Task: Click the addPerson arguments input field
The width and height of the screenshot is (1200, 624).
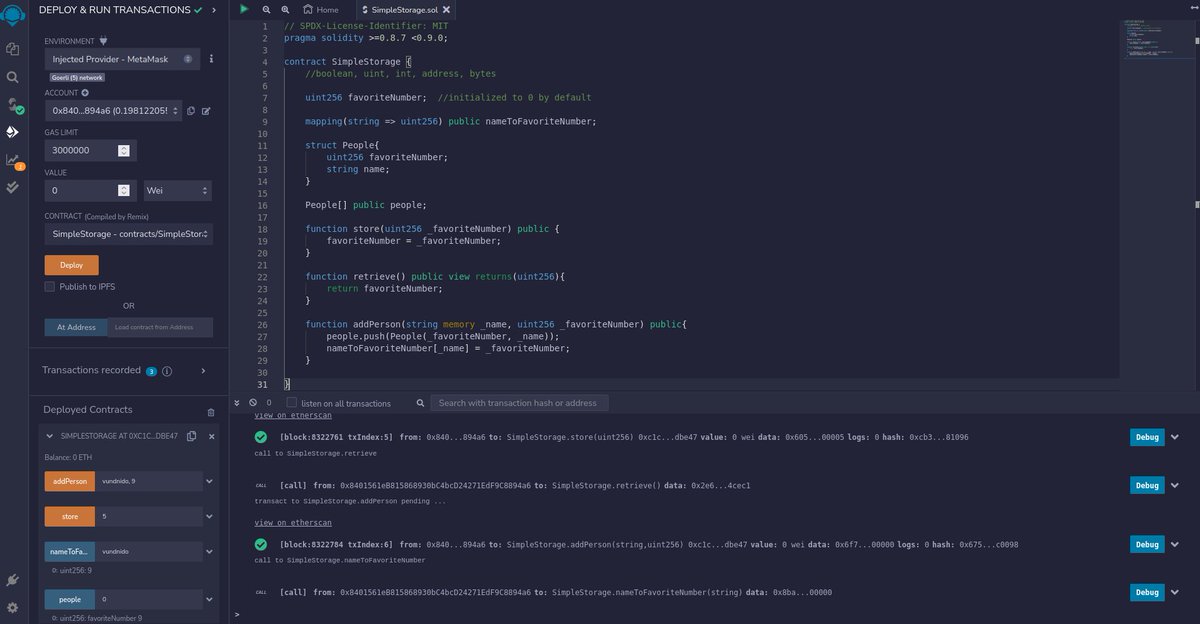Action: (x=148, y=481)
